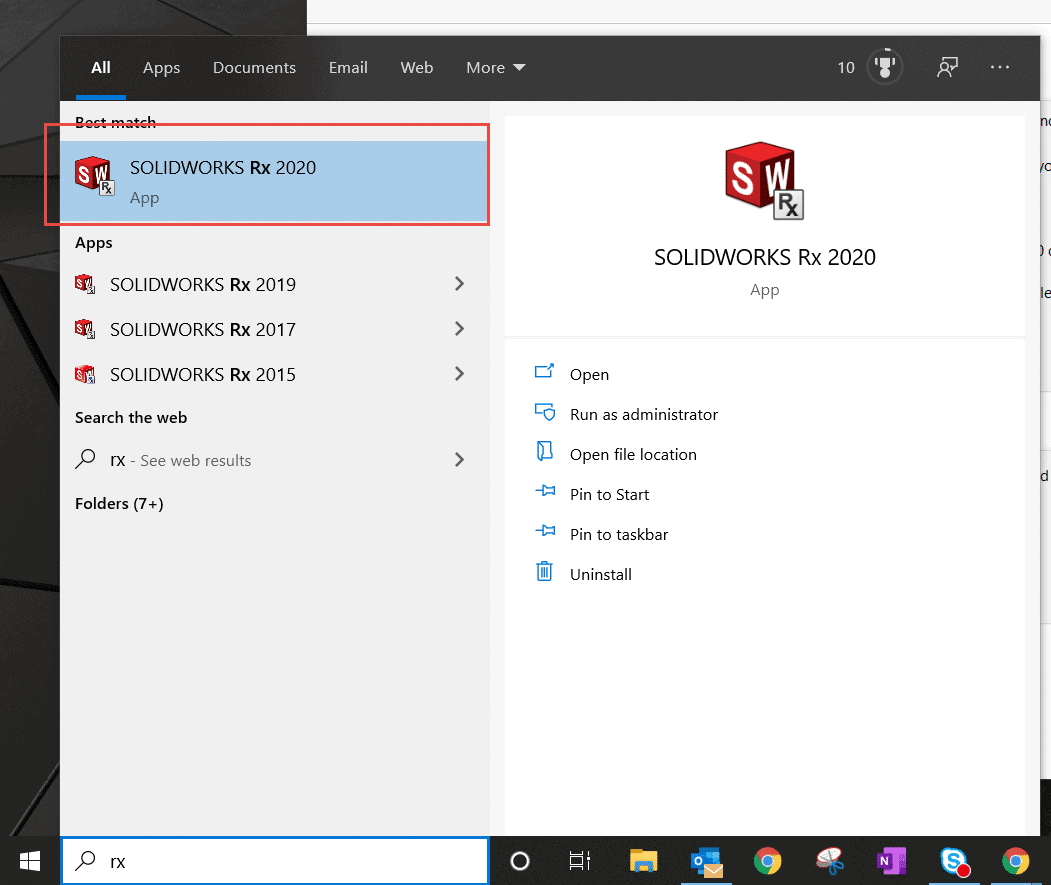The height and width of the screenshot is (885, 1051).
Task: Switch to the Apps search tab
Action: [162, 68]
